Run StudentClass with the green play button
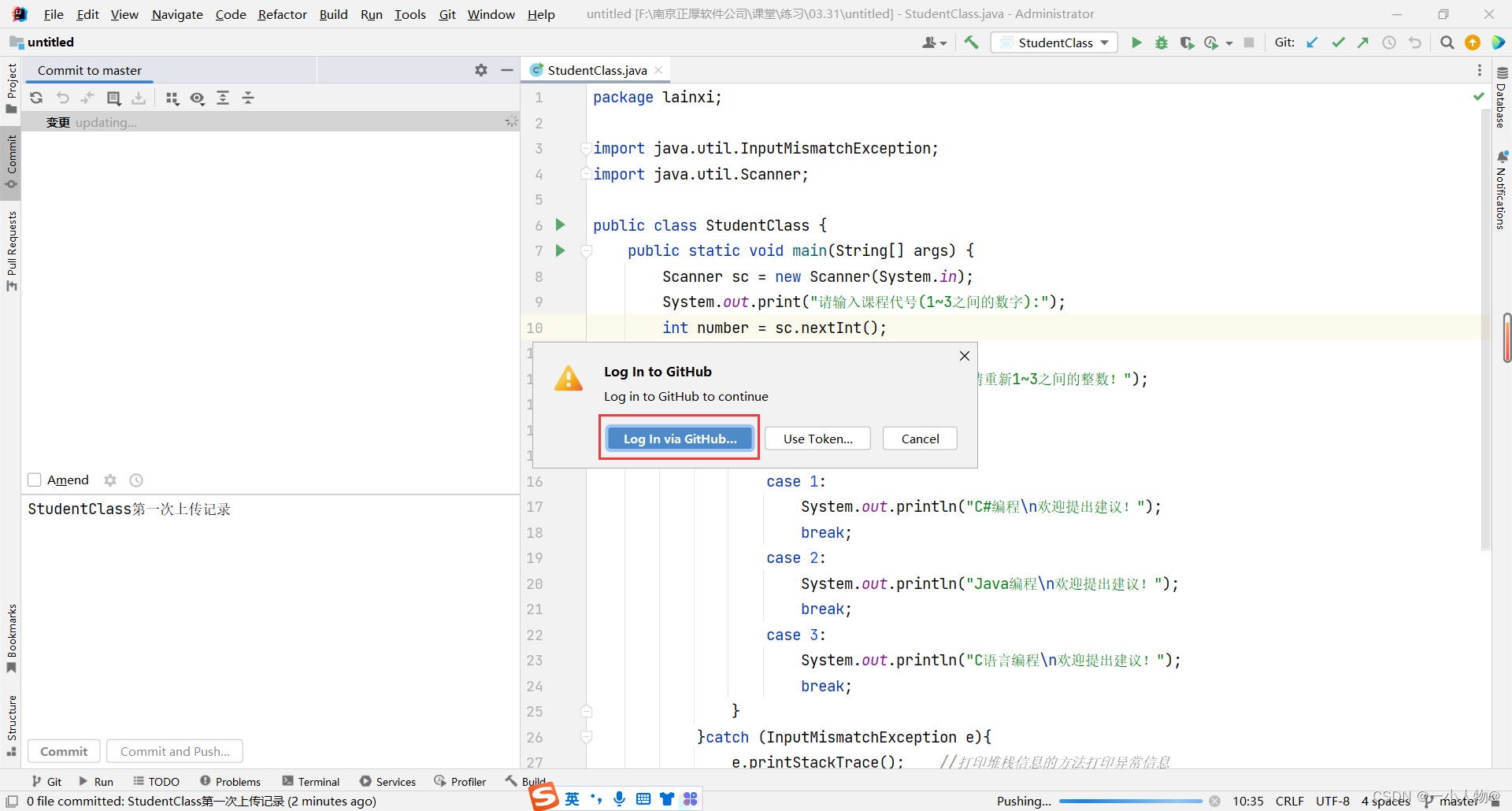The image size is (1512, 811). 1136,43
